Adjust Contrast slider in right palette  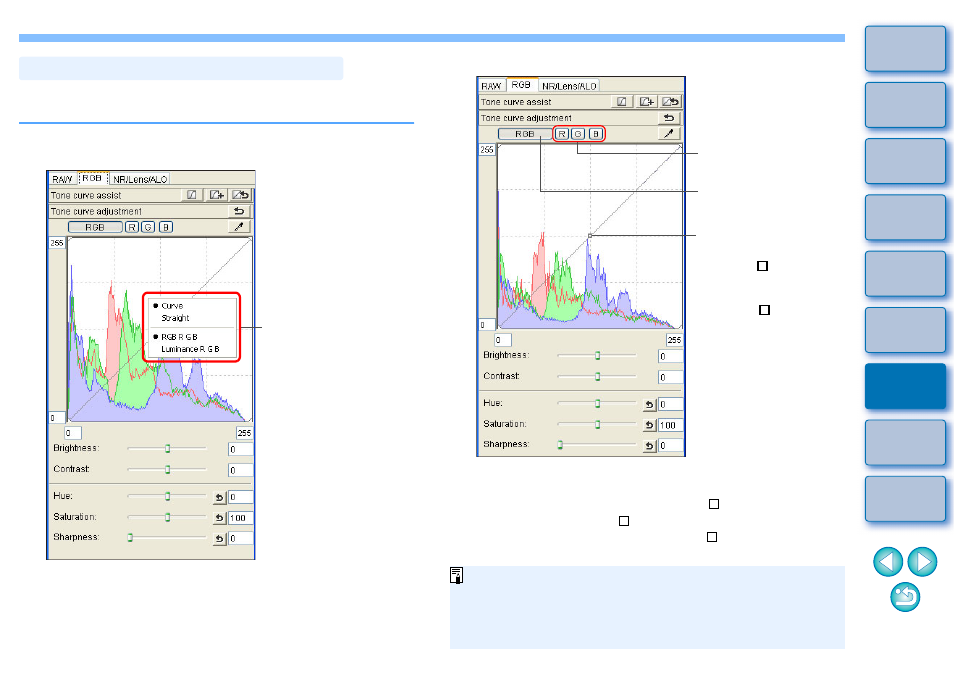[597, 377]
